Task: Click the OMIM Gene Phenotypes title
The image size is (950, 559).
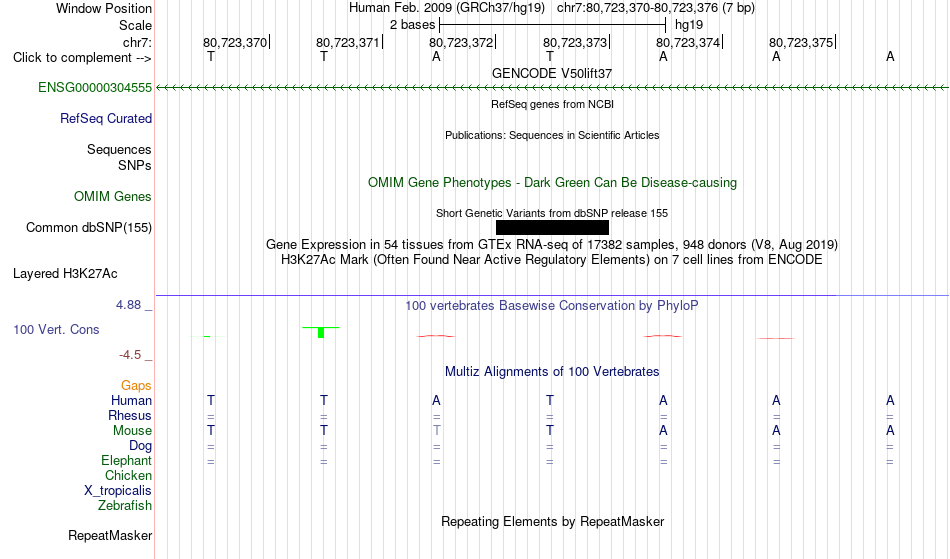Action: 553,183
